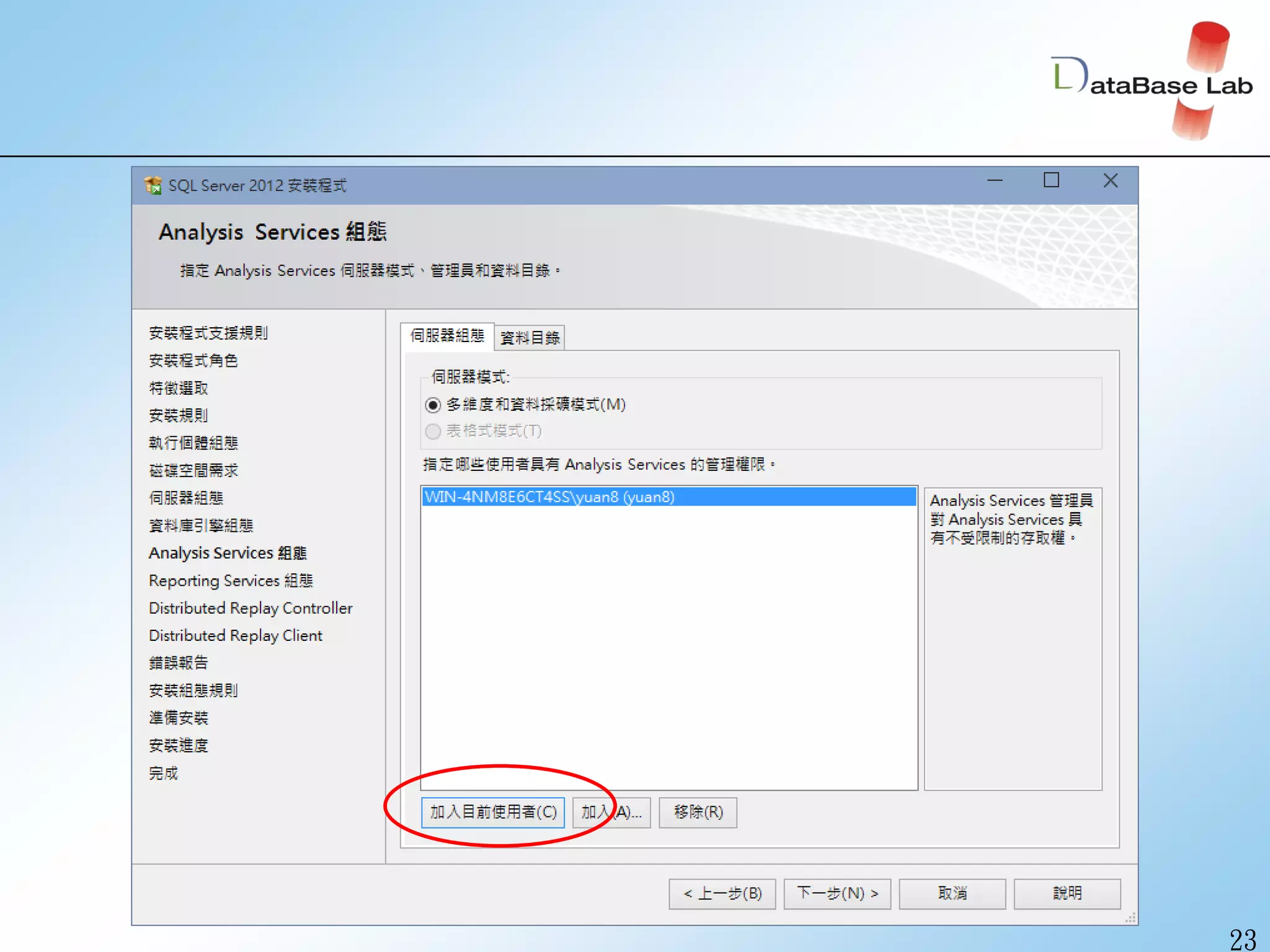Minimize the SQL Server 2012 setup window

pos(995,181)
